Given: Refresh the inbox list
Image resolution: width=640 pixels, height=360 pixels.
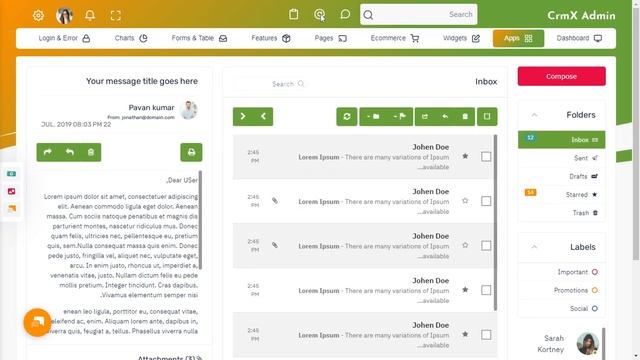Looking at the screenshot, I should 347,117.
